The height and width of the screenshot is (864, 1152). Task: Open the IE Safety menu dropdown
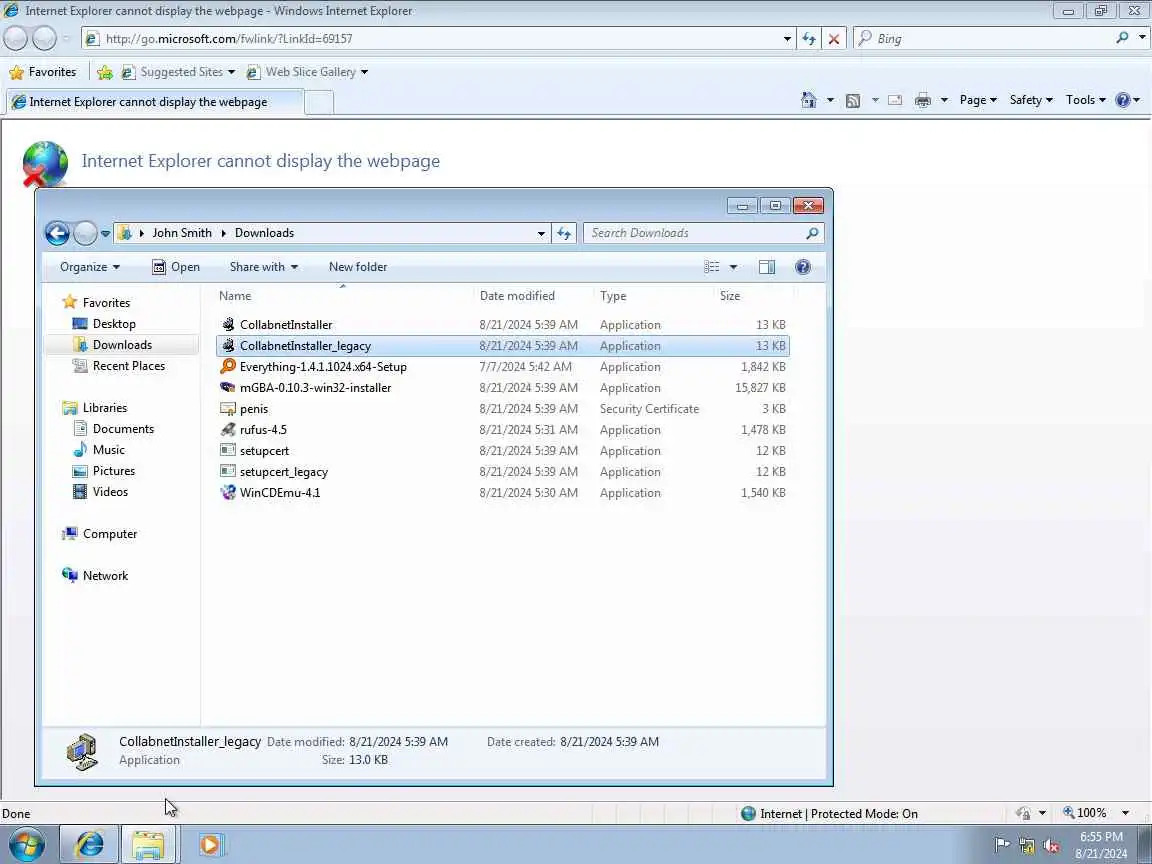point(1031,100)
